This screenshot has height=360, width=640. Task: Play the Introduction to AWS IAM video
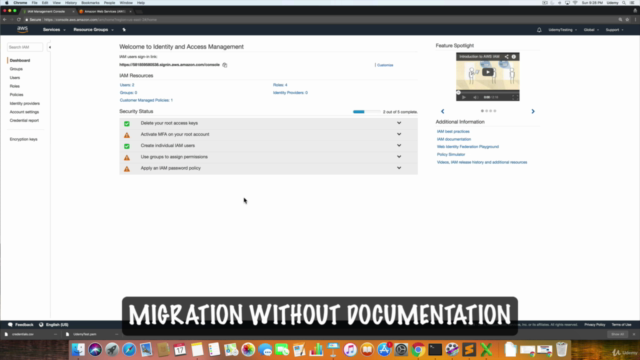(487, 72)
